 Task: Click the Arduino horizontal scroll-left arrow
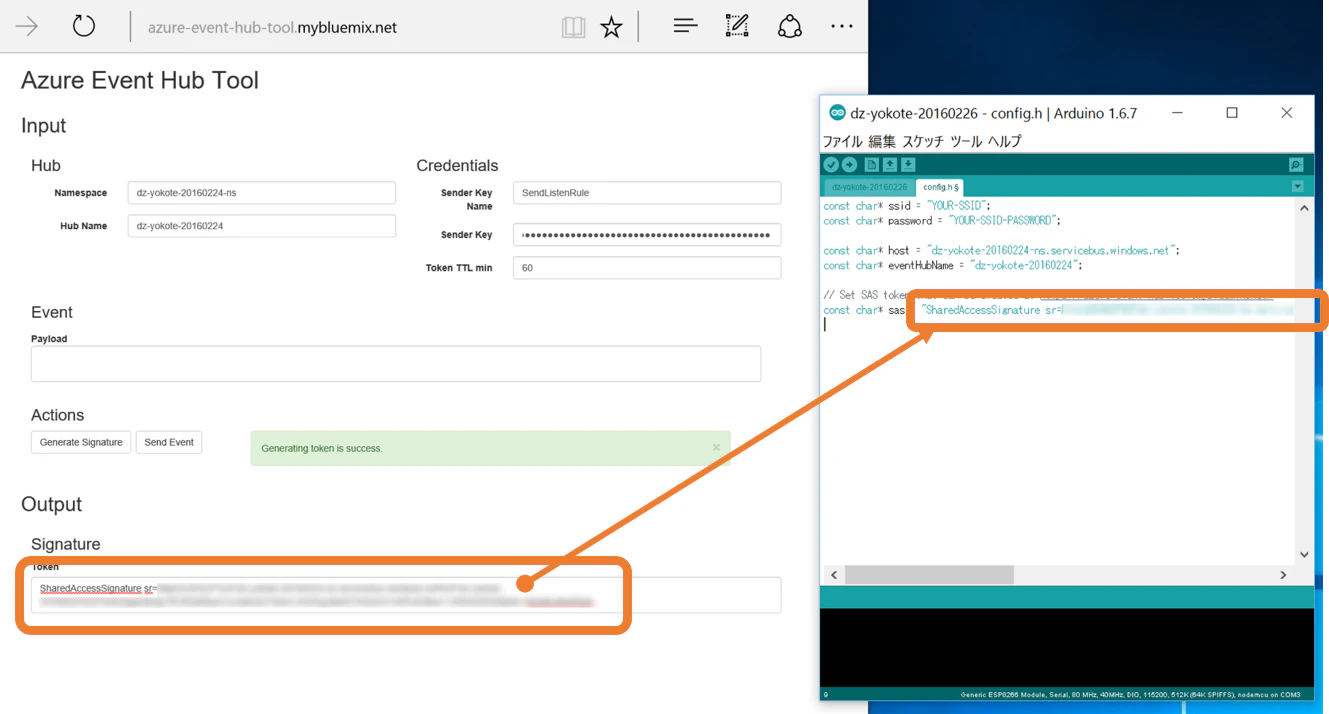[x=832, y=575]
